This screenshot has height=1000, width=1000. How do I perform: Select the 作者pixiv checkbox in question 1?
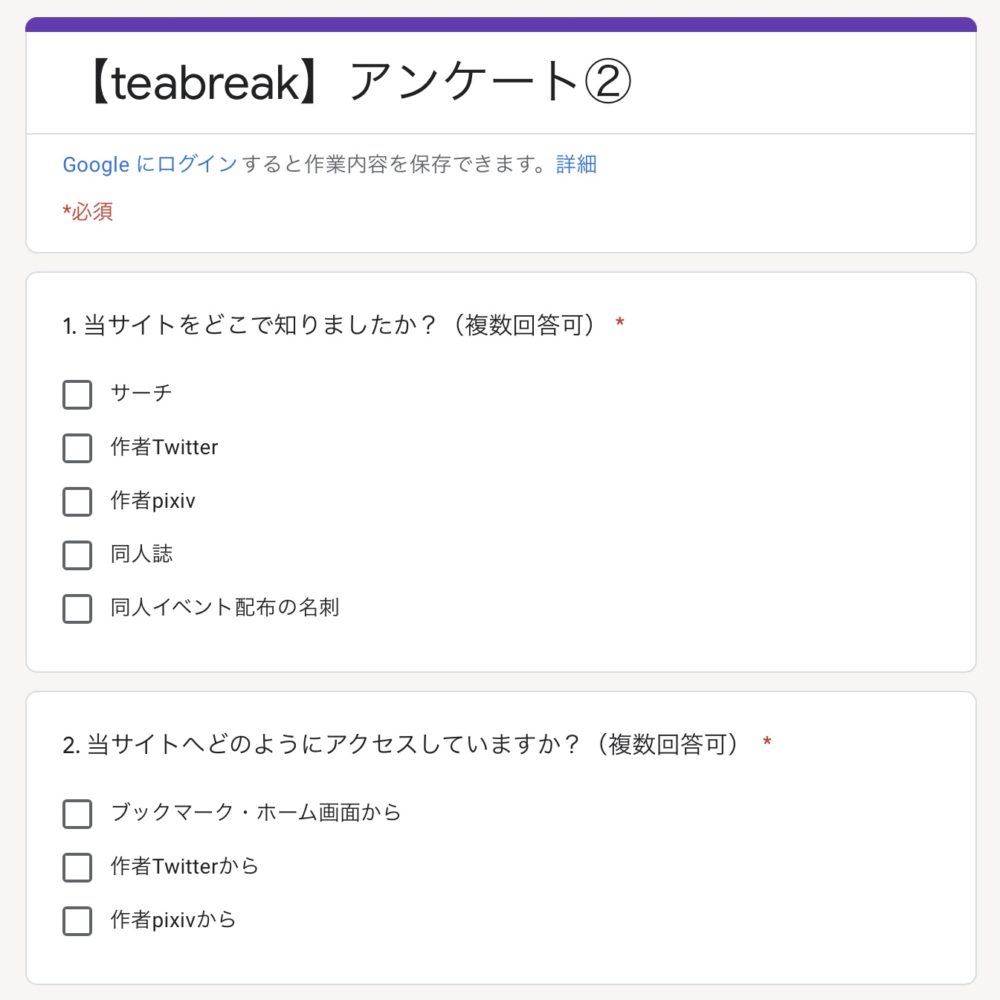(x=77, y=501)
